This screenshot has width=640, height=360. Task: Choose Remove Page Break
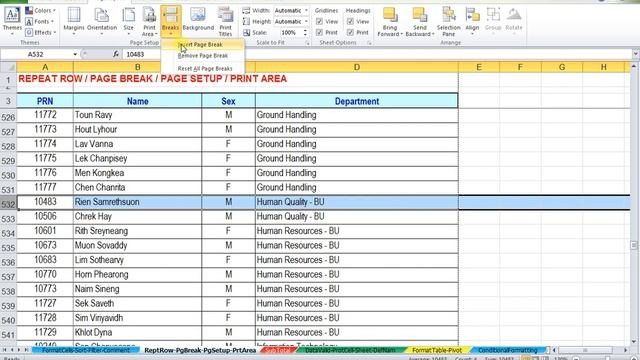point(203,56)
